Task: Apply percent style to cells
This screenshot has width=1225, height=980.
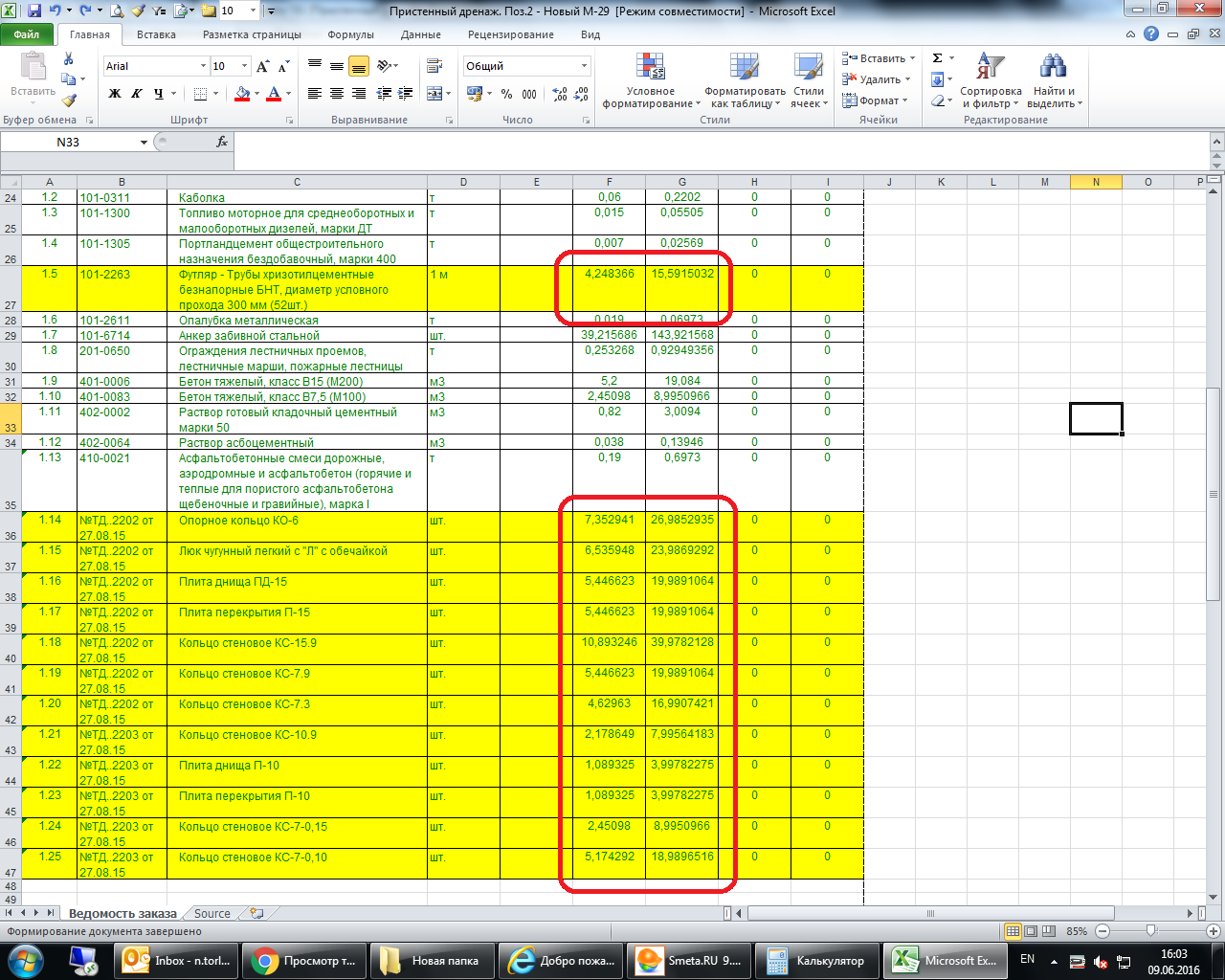Action: pyautogui.click(x=506, y=94)
